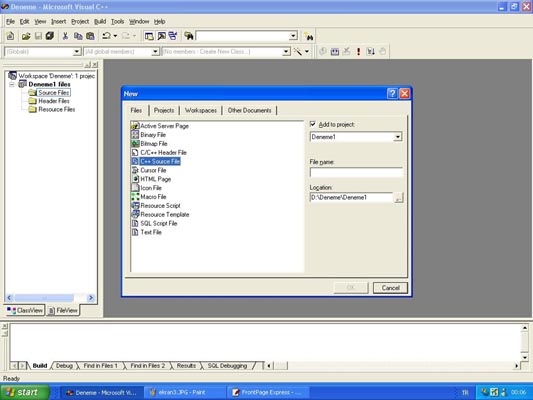Click the binoculars Search icon
This screenshot has width=533, height=400.
[x=309, y=36]
